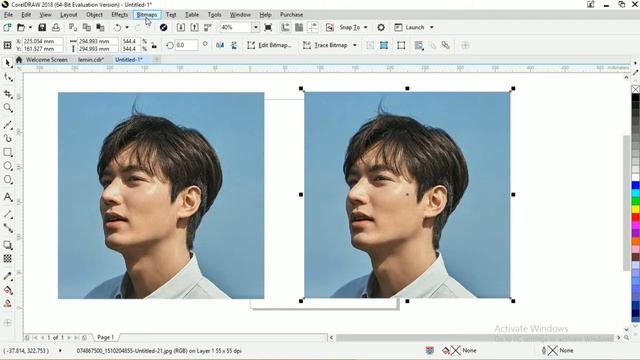Select the Pick tool in toolbox

coord(7,63)
